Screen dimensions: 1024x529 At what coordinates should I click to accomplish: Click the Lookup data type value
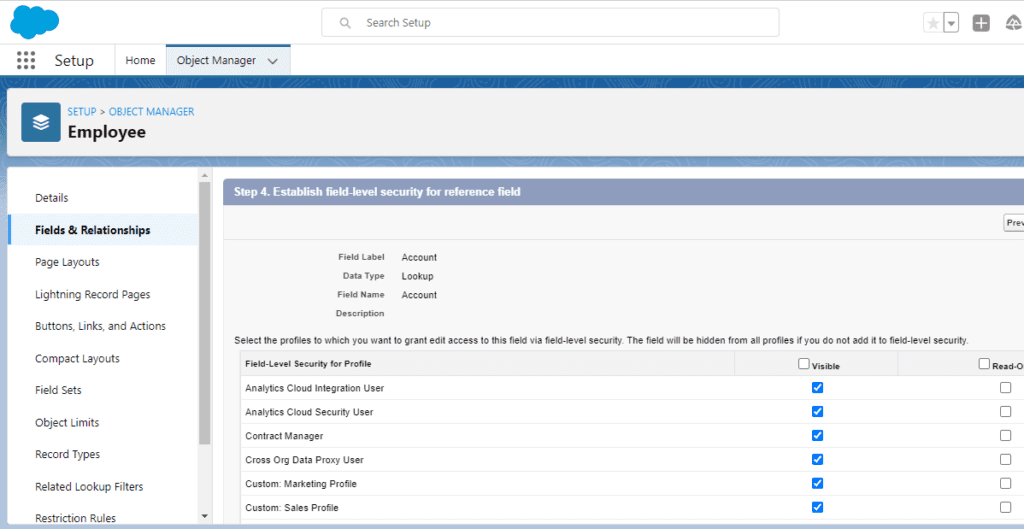pos(417,276)
